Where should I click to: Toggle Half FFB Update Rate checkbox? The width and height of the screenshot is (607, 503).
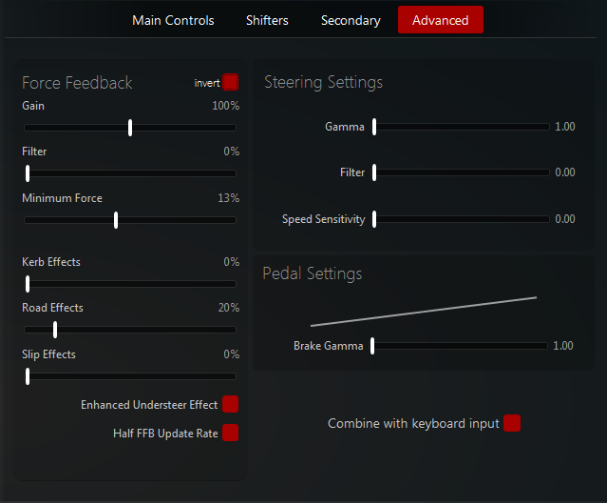pyautogui.click(x=230, y=433)
